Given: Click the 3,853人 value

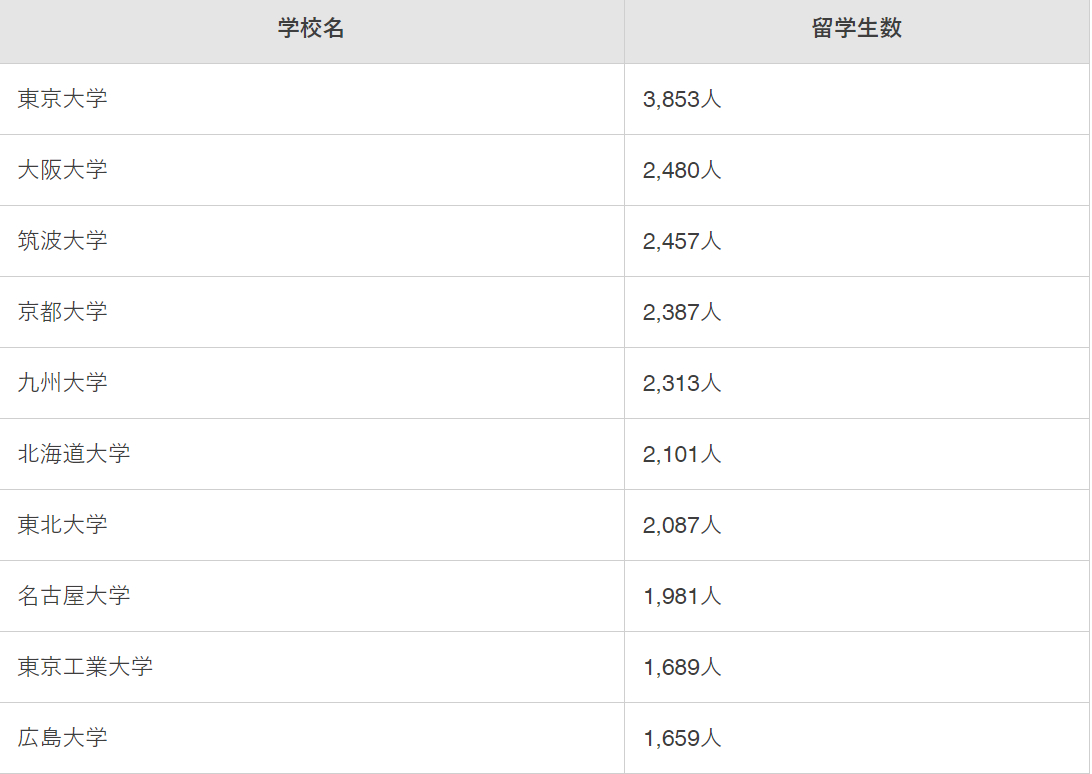Looking at the screenshot, I should pos(682,100).
